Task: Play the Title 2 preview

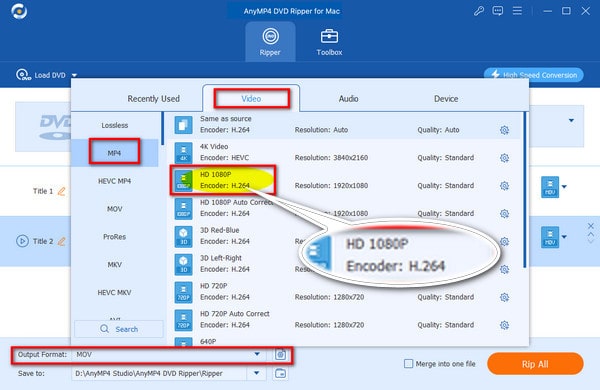Action: (22, 241)
